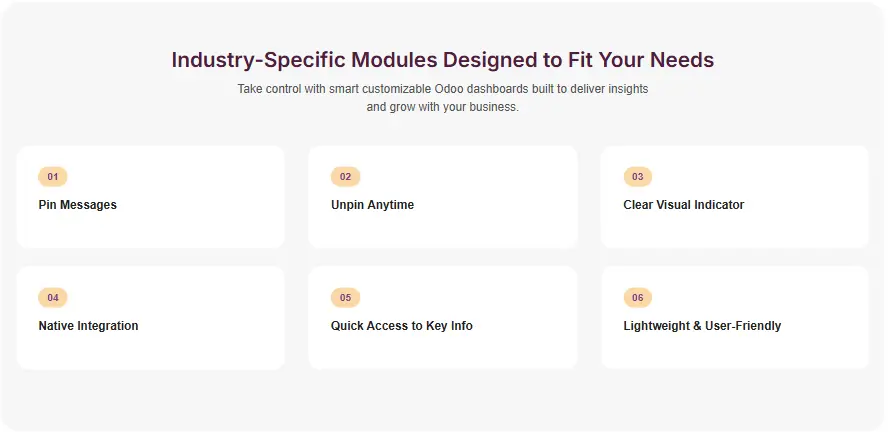This screenshot has width=892, height=442.
Task: Click the 06 number badge
Action: tap(637, 298)
